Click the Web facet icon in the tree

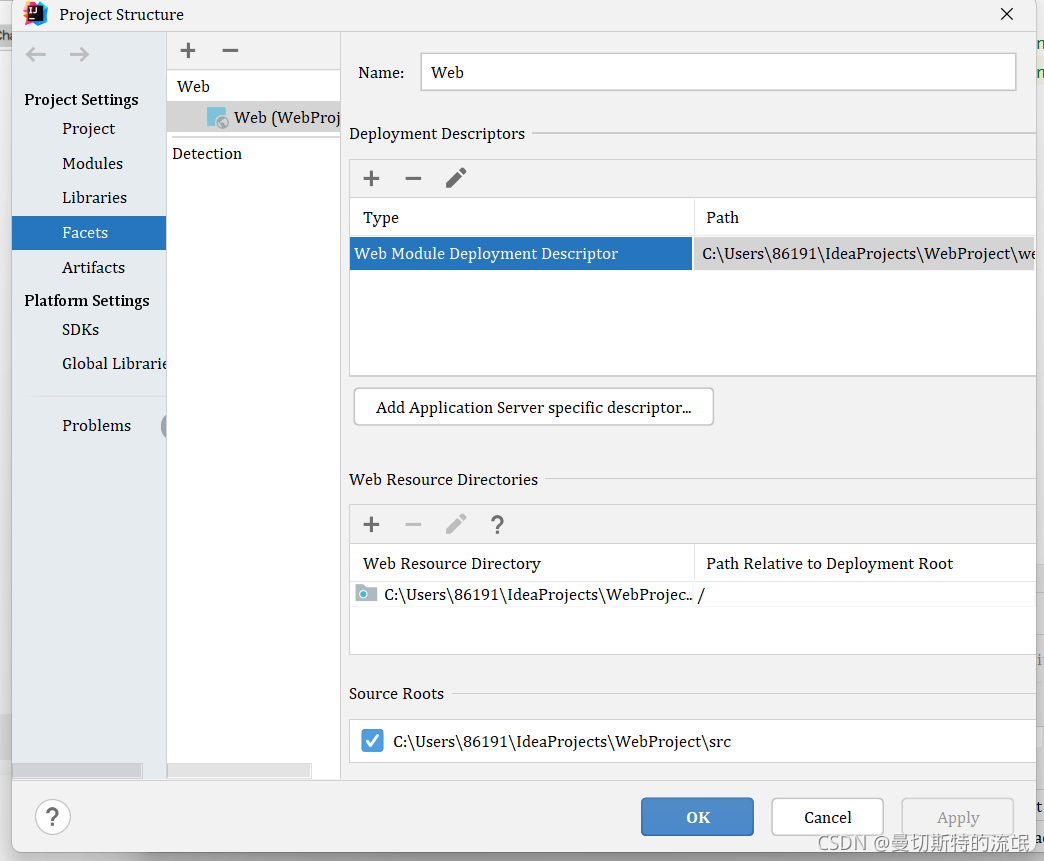click(x=217, y=118)
